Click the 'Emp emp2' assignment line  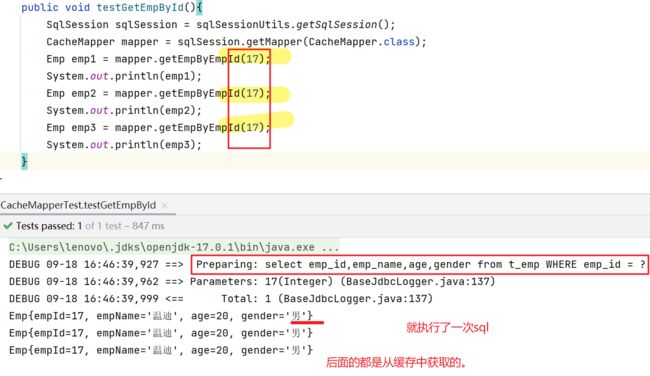(x=158, y=93)
